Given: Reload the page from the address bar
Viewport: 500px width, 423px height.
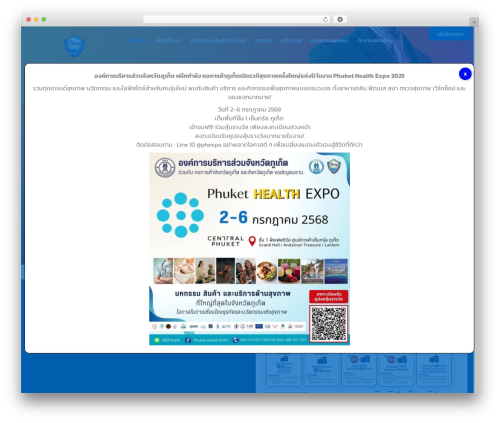Looking at the screenshot, I should [325, 20].
